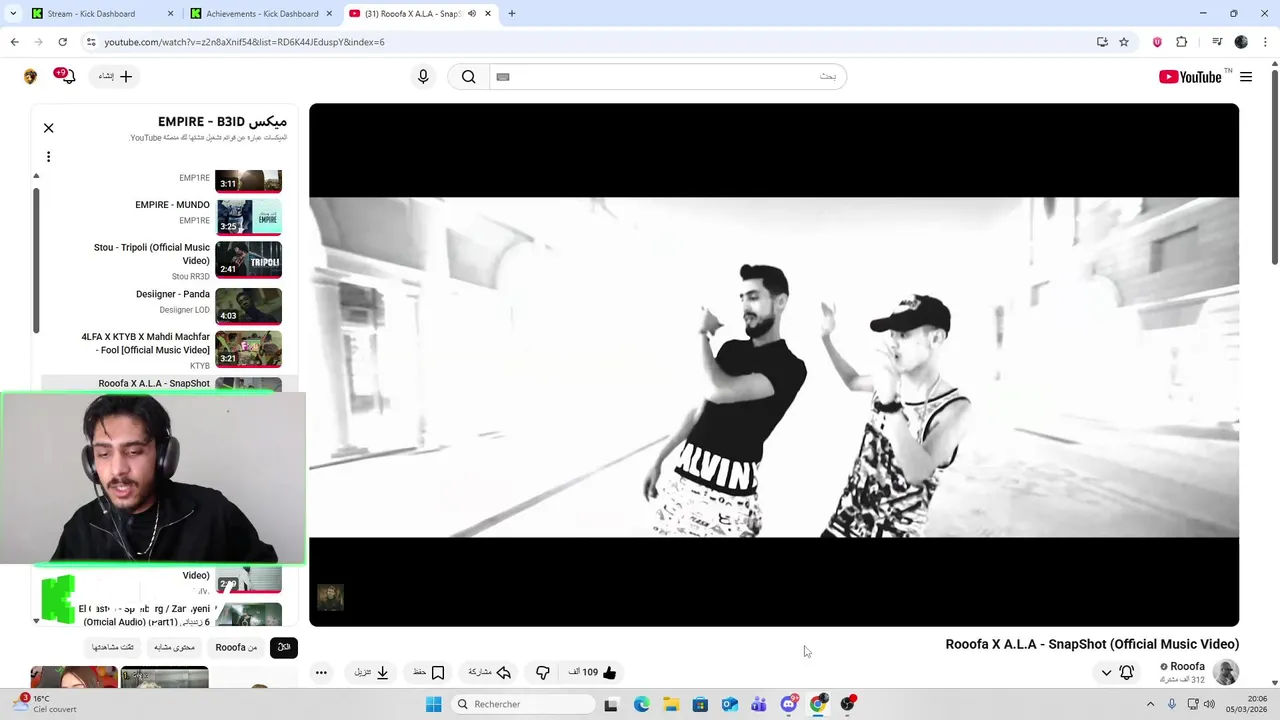Viewport: 1280px width, 720px height.
Task: Open media controls icon in toolbar
Action: [x=1217, y=42]
